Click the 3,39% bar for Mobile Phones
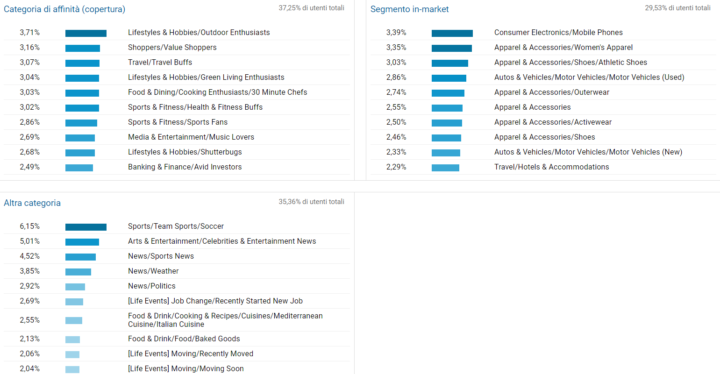The width and height of the screenshot is (720, 374). click(452, 33)
